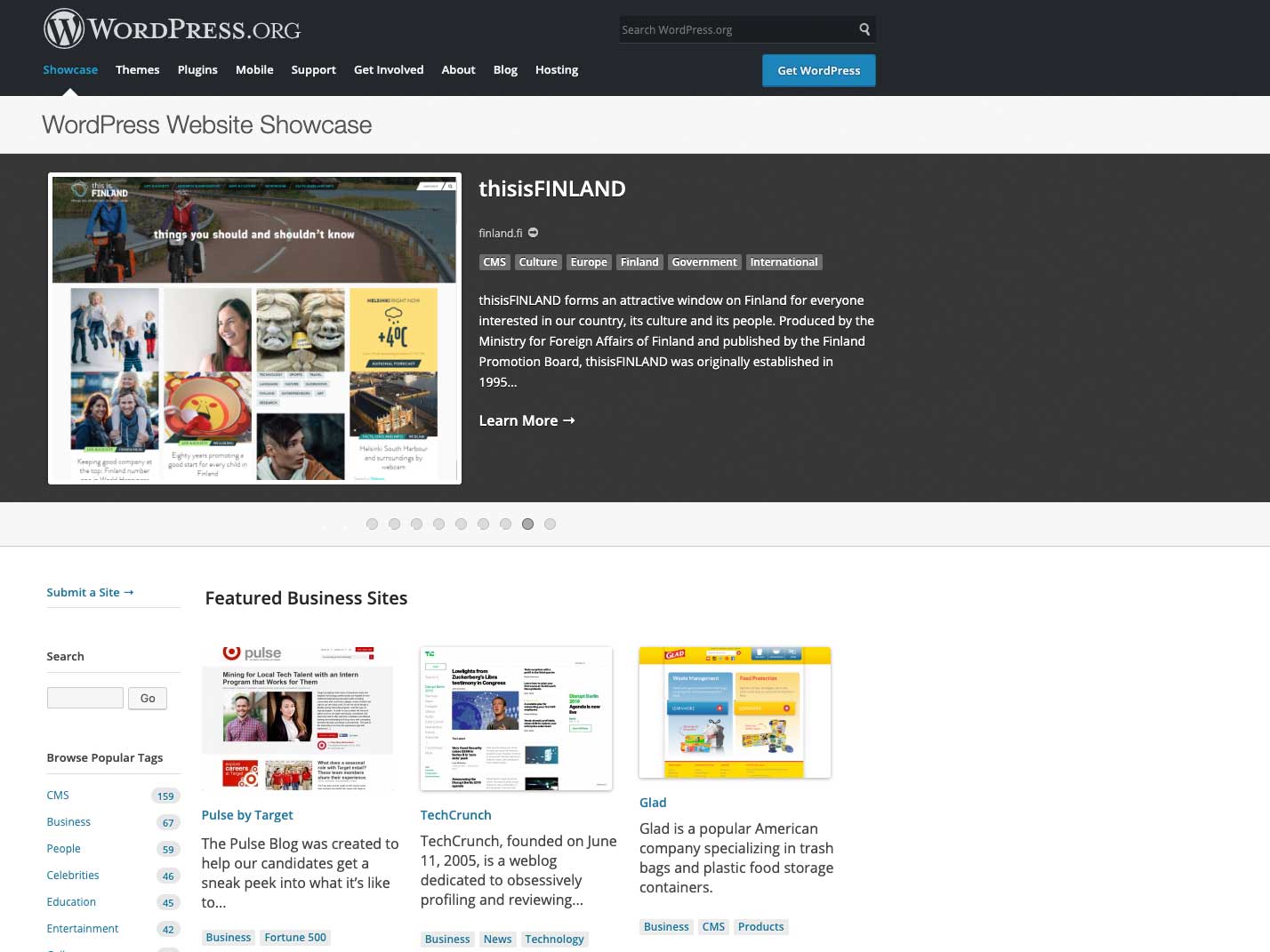Screen dimensions: 1270x952
Task: Click the WordPress Website Showcase heading
Action: pyautogui.click(x=207, y=124)
